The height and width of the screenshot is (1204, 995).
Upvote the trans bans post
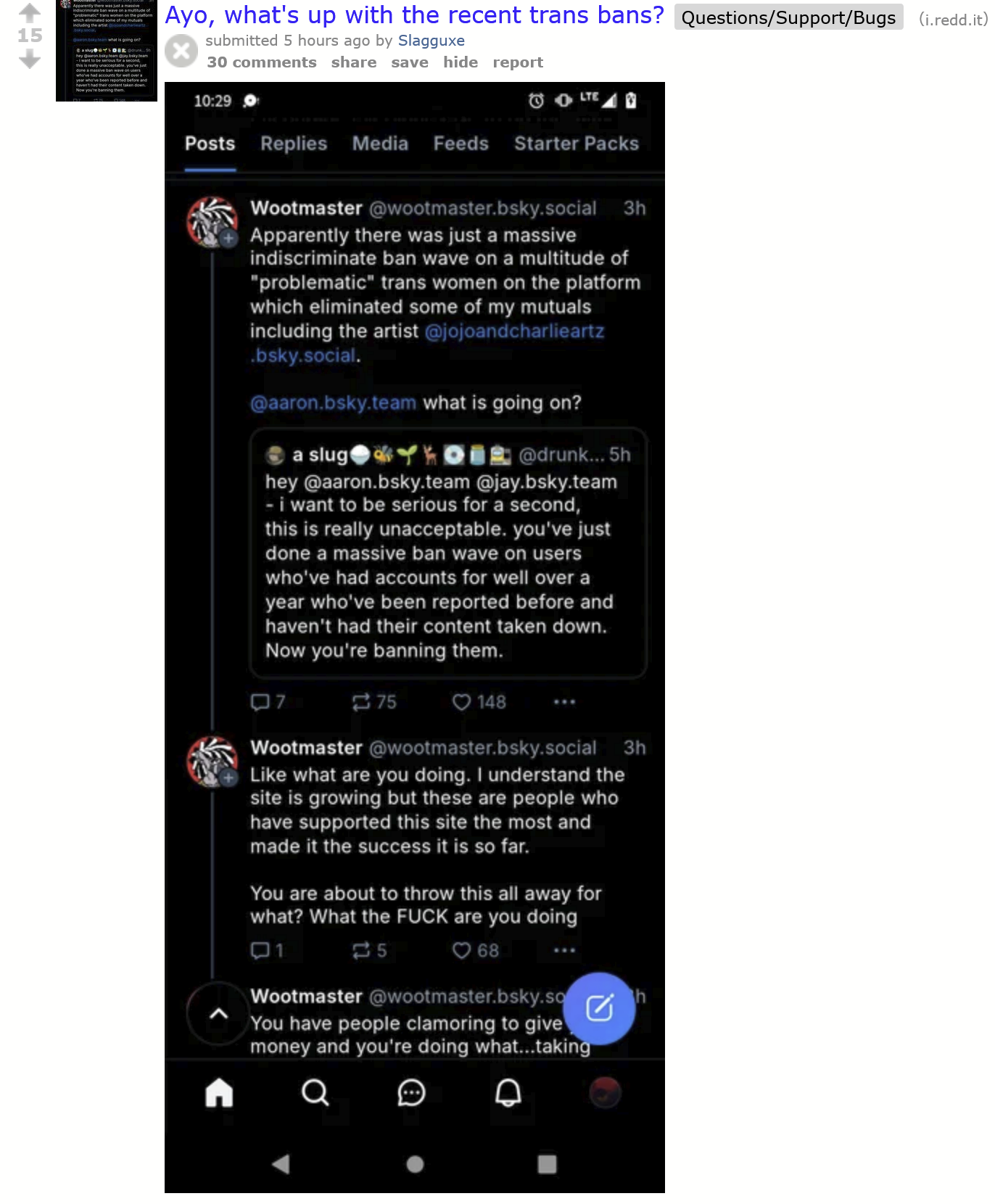[30, 12]
